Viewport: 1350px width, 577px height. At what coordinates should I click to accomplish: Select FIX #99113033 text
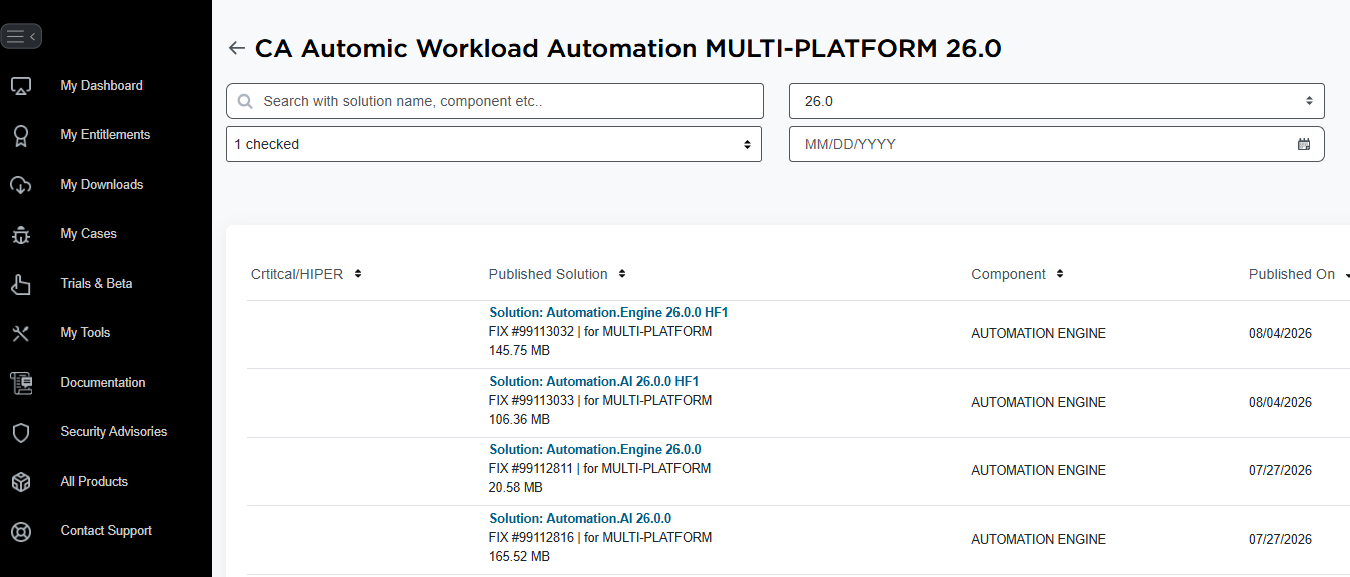coord(531,401)
